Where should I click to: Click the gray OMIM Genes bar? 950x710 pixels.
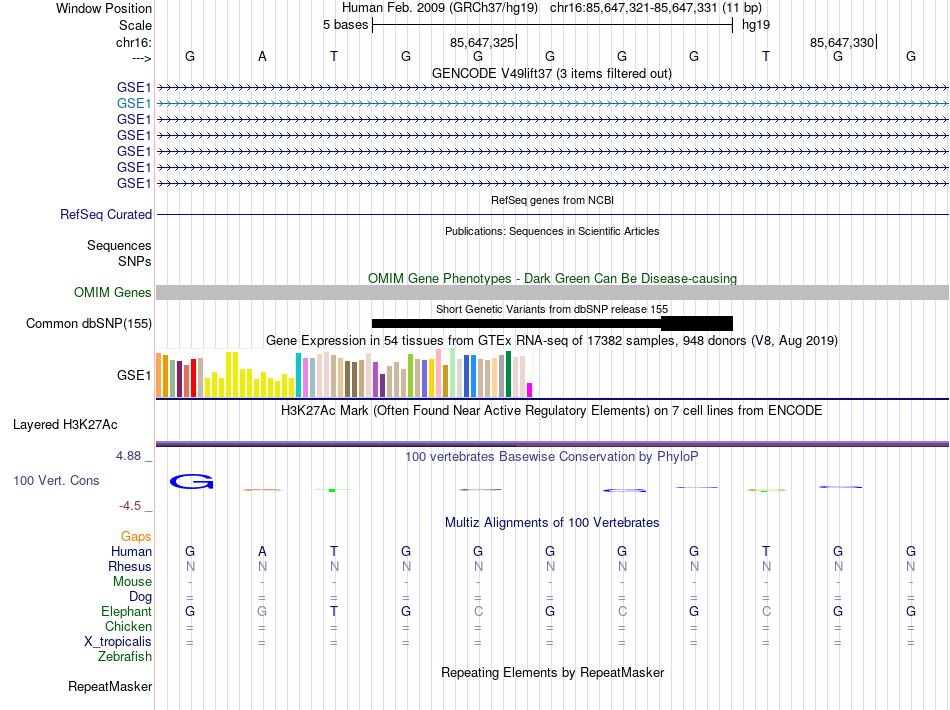[552, 293]
